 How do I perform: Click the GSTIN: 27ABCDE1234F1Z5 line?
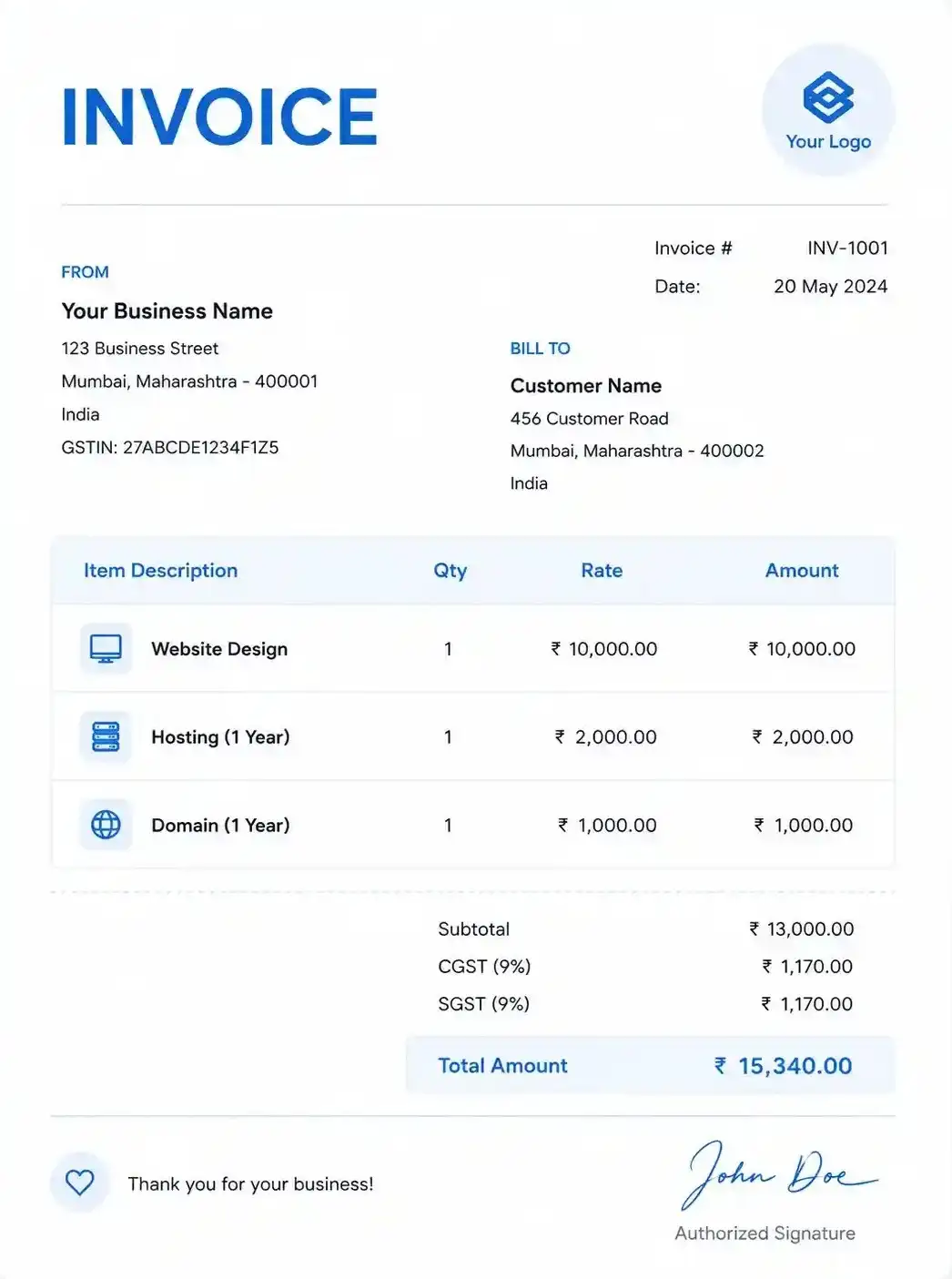169,447
